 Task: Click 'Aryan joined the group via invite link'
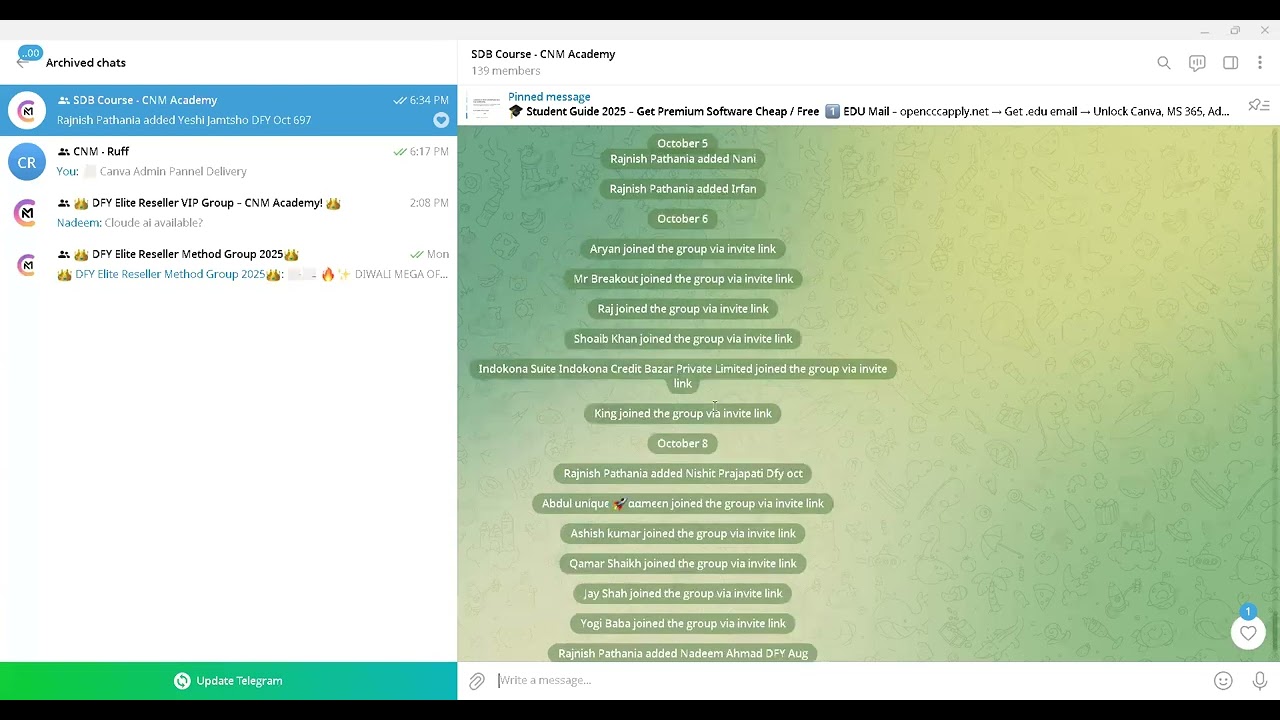(683, 249)
